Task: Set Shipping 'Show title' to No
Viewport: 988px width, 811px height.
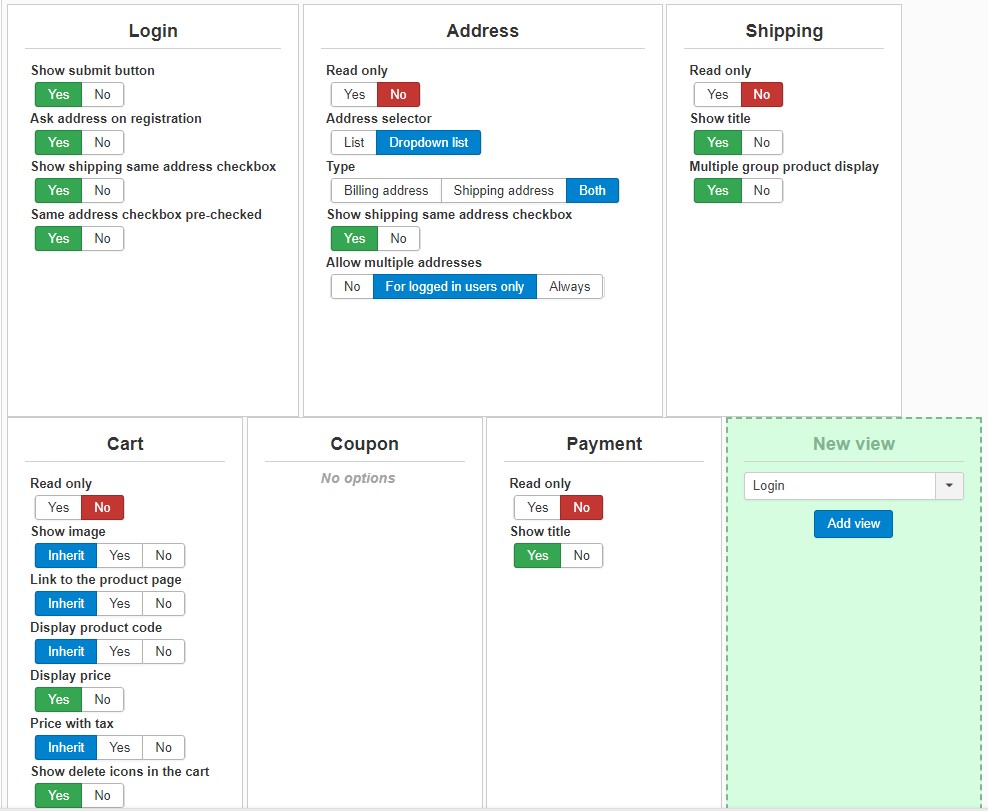Action: [x=762, y=142]
